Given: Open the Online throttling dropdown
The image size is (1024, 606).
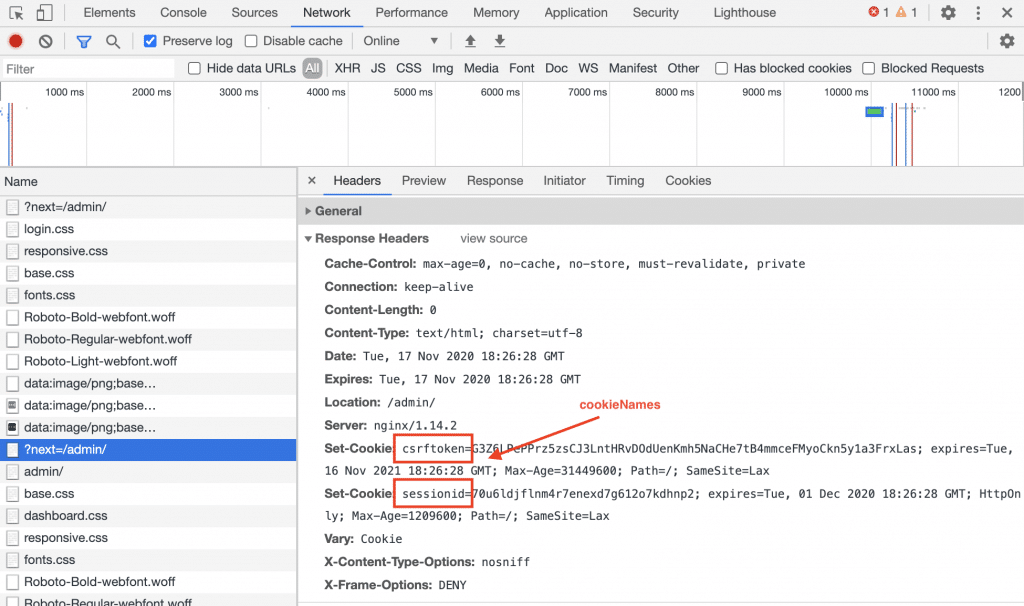Looking at the screenshot, I should (x=400, y=41).
